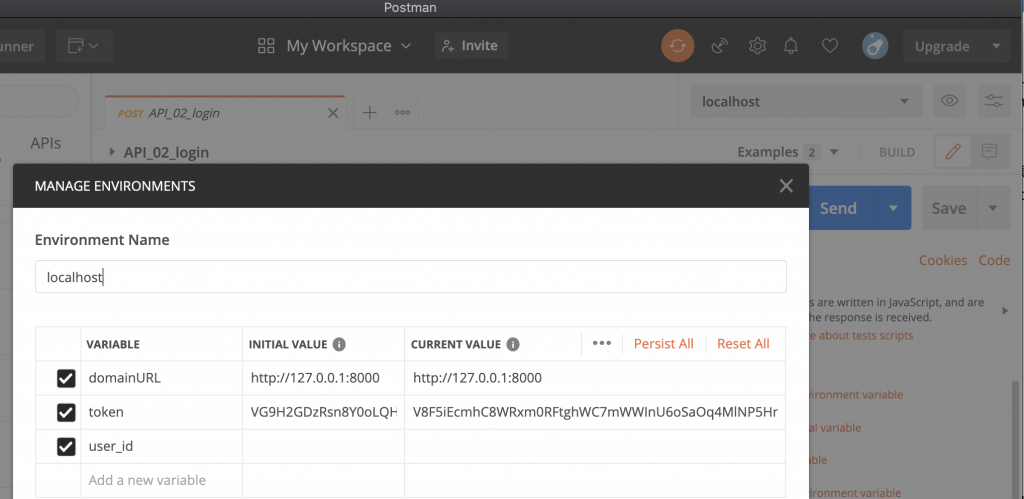
Task: Click the Environment Name input field
Action: (x=411, y=277)
